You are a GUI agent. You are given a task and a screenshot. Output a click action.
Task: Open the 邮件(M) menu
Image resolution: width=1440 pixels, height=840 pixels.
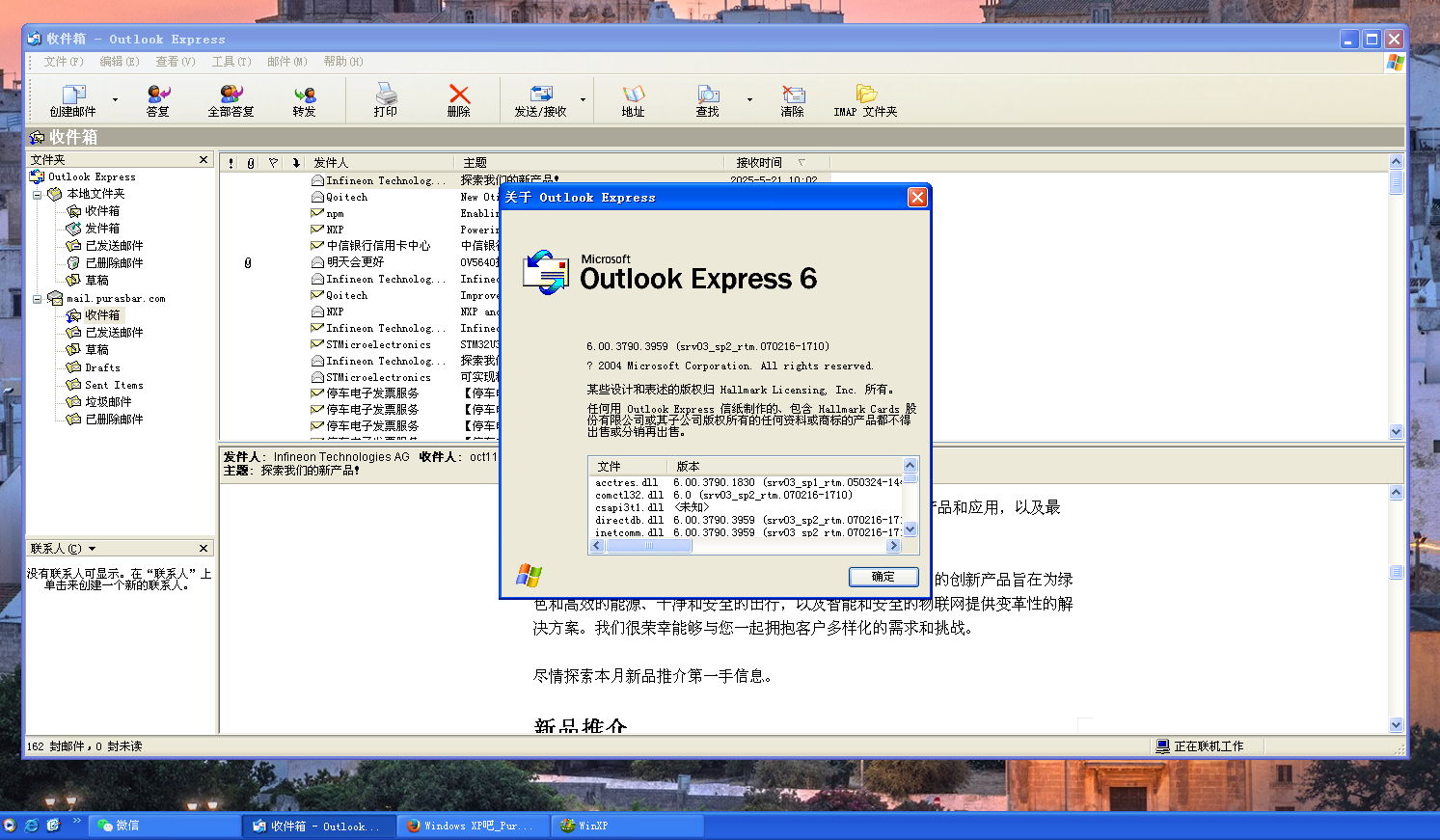pyautogui.click(x=287, y=62)
